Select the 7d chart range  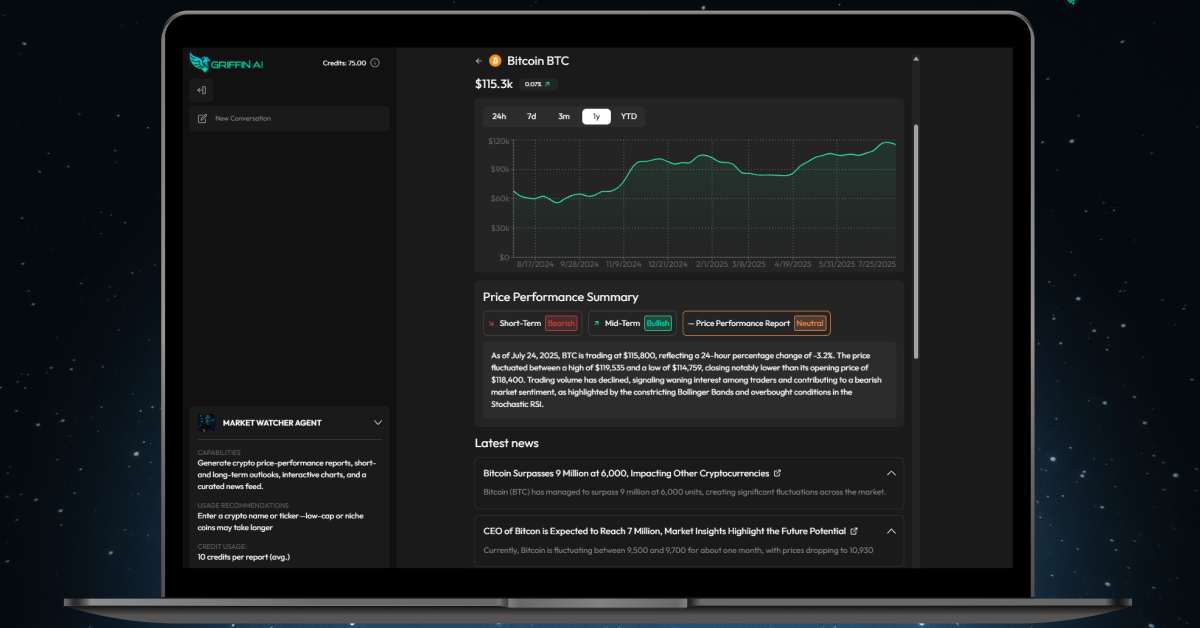[532, 116]
